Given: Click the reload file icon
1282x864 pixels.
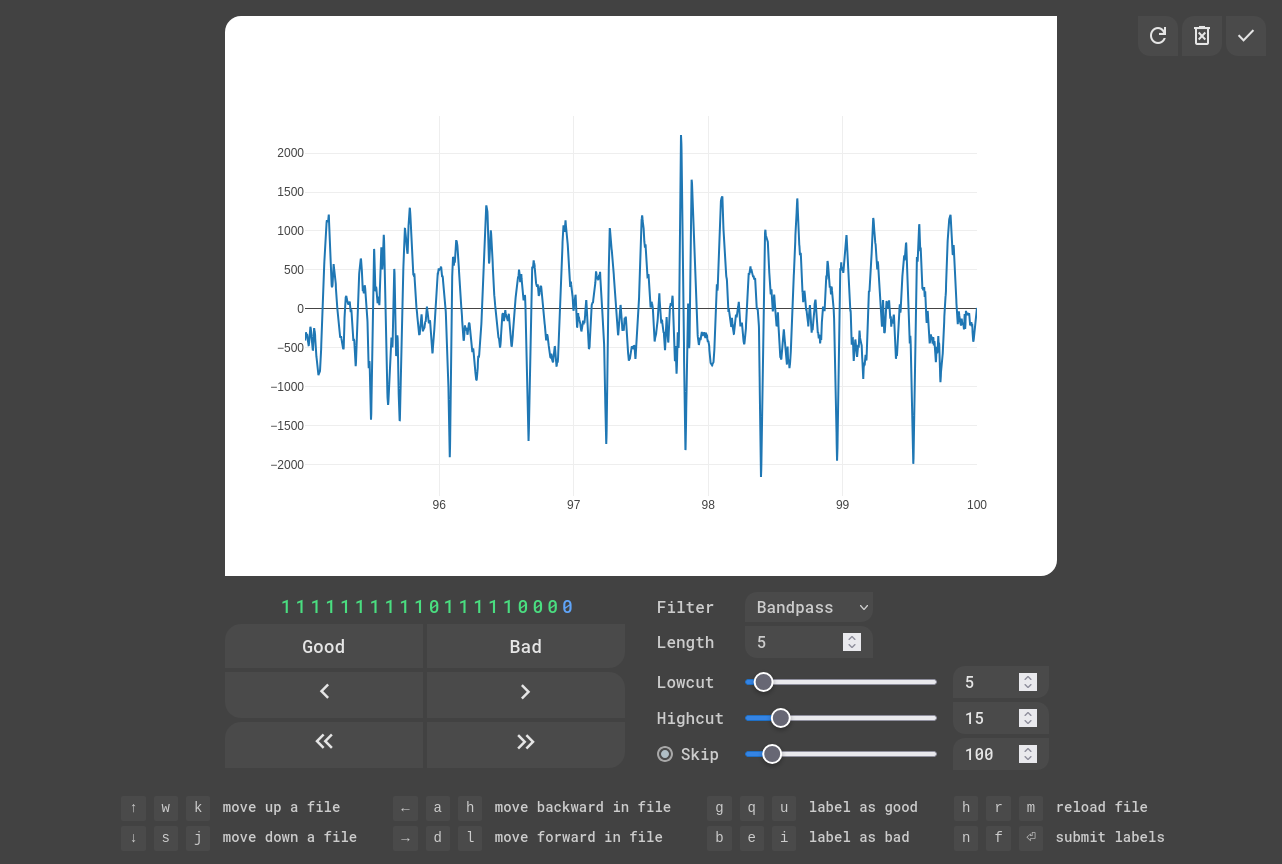Looking at the screenshot, I should [1158, 36].
